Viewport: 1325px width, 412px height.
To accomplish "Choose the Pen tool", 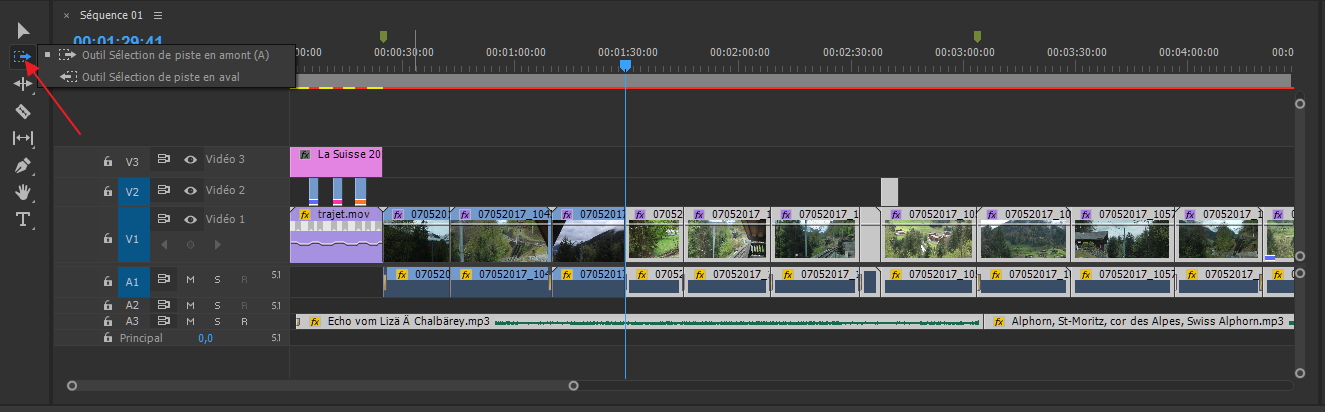I will [x=23, y=165].
